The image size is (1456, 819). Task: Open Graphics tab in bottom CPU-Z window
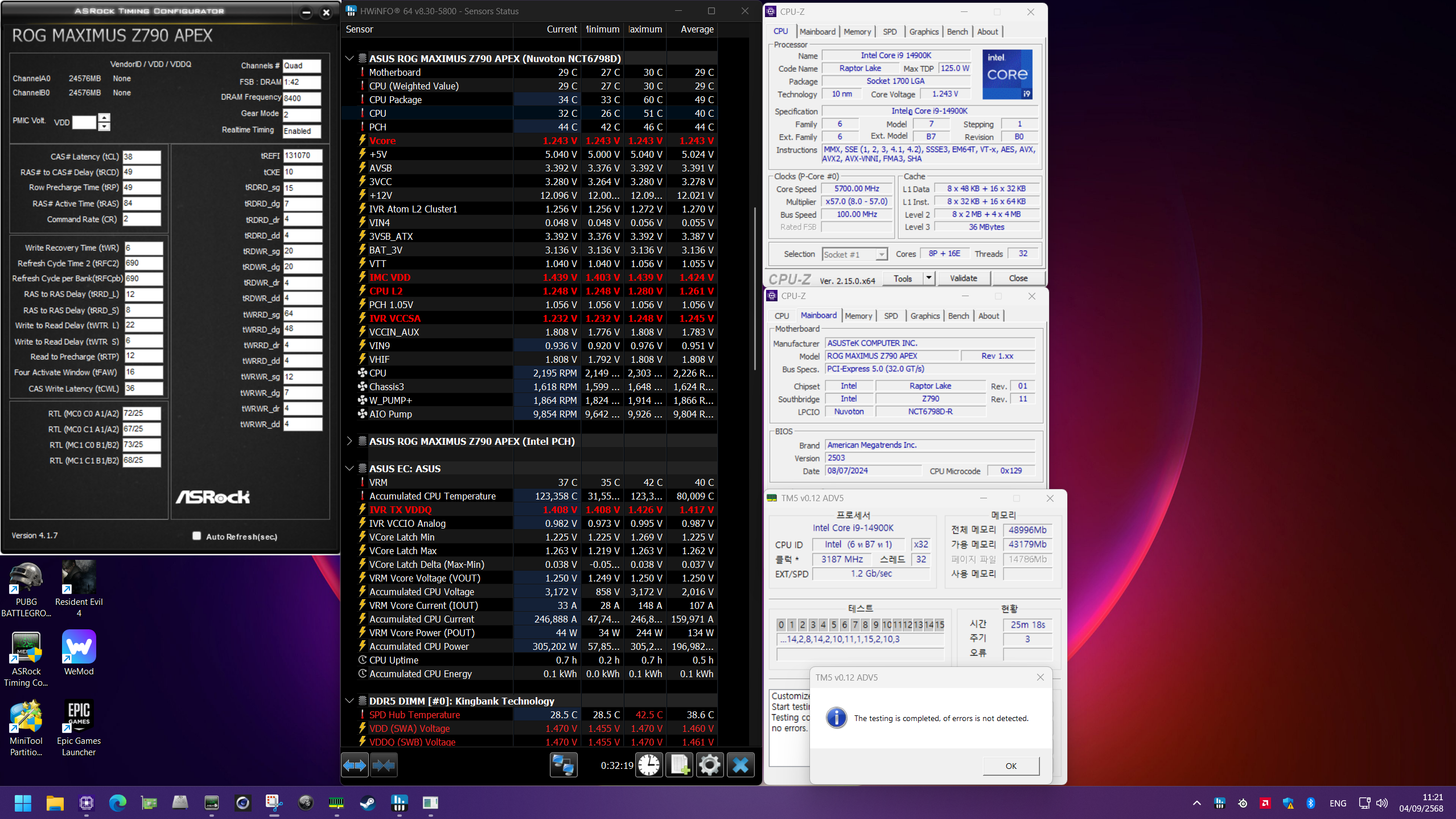[925, 316]
